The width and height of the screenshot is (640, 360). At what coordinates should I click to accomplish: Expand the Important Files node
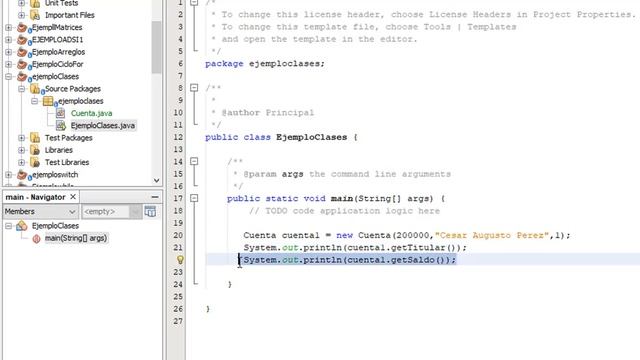tap(22, 15)
